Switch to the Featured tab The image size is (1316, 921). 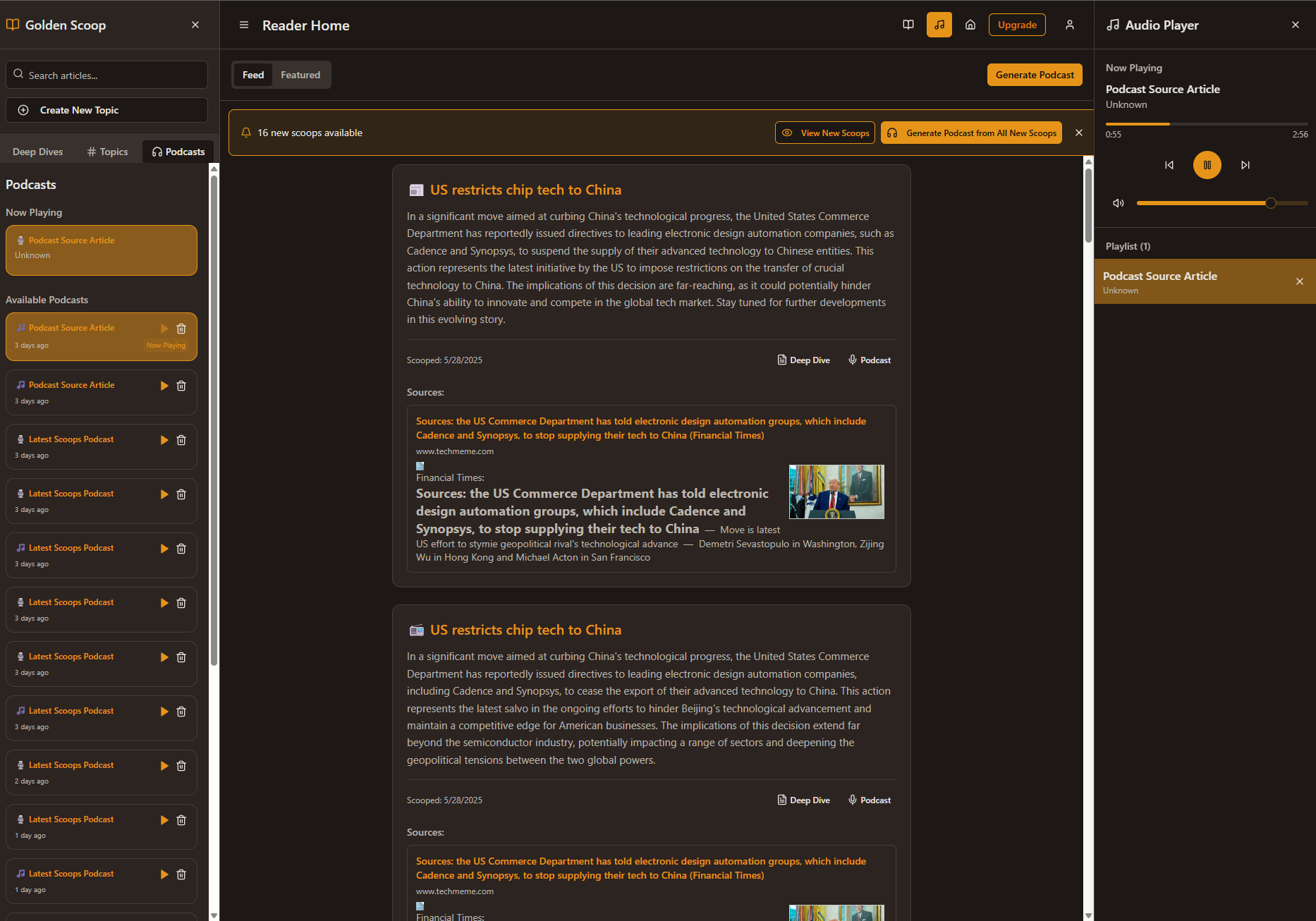(x=300, y=75)
